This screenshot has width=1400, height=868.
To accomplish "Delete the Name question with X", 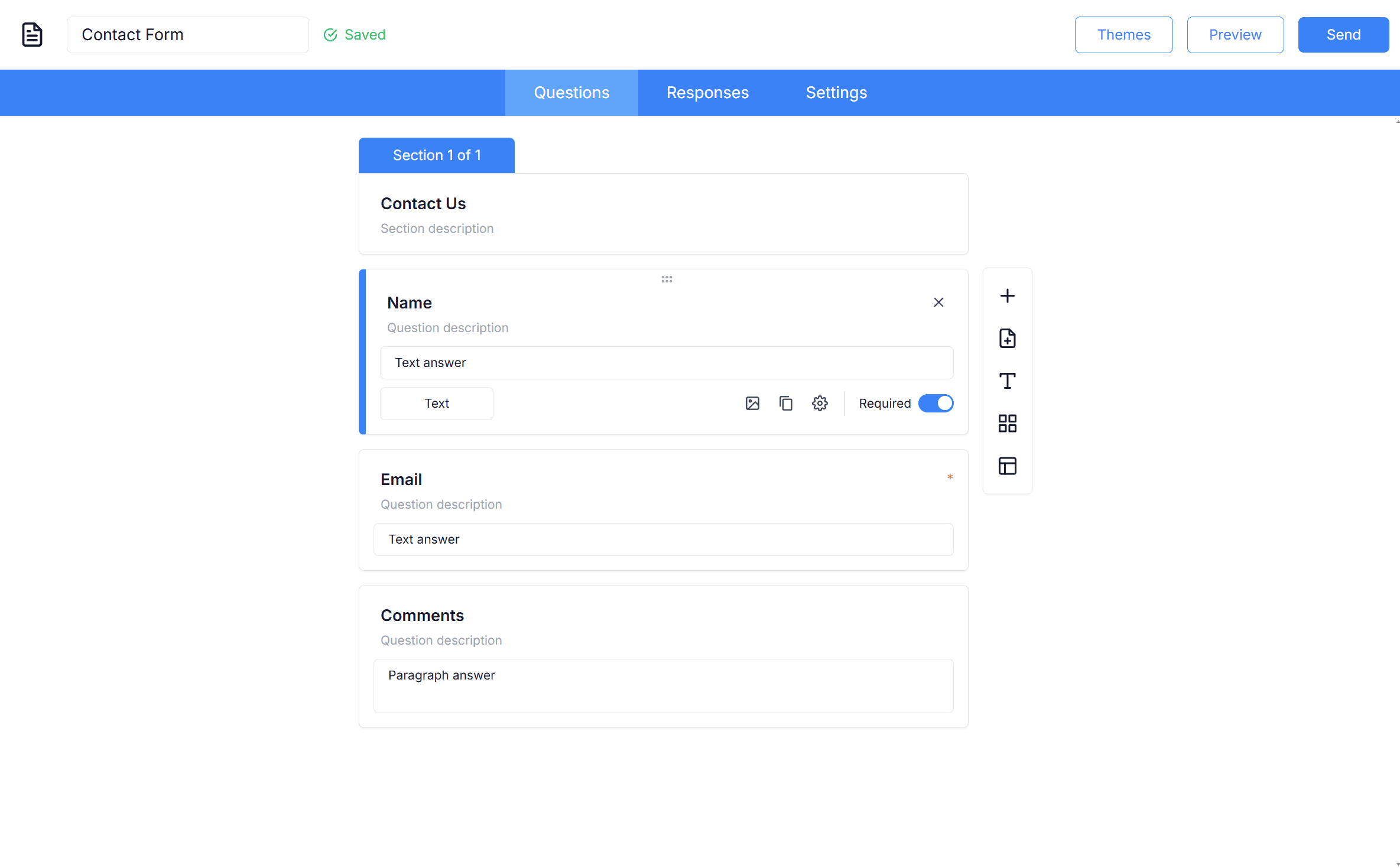I will coord(938,303).
